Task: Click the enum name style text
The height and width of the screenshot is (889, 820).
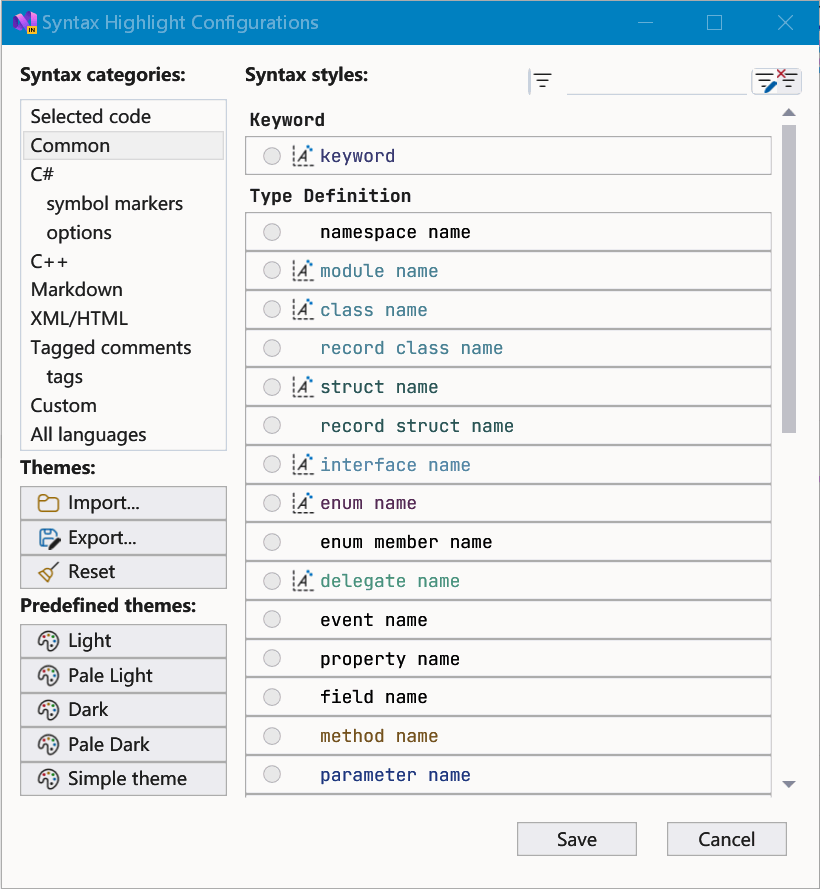Action: tap(368, 503)
